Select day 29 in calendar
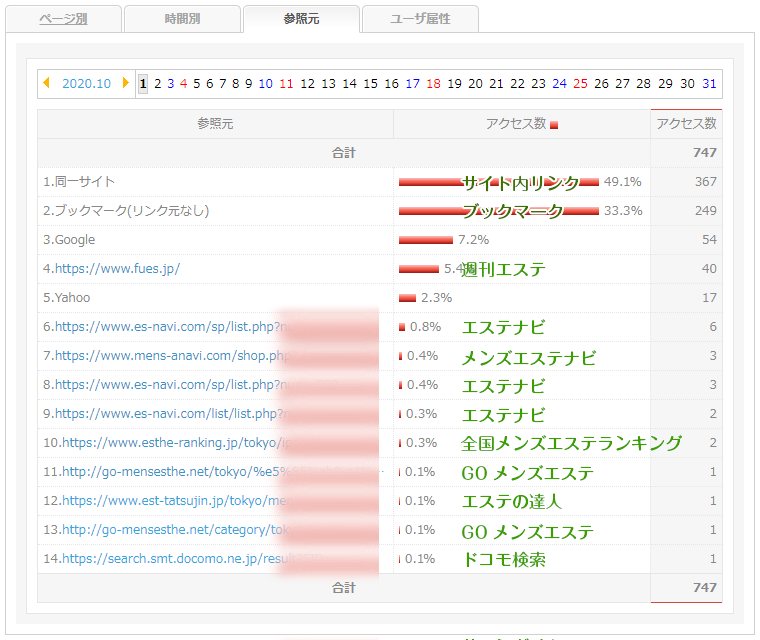 pyautogui.click(x=665, y=83)
